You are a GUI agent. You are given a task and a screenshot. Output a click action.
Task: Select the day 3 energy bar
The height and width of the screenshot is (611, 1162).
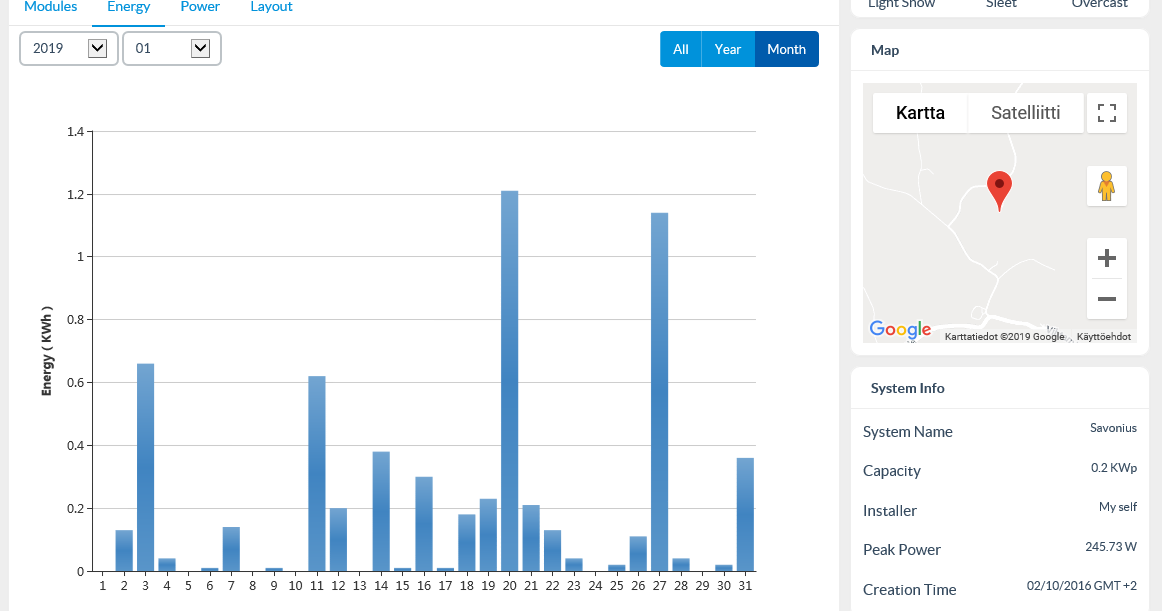tap(145, 467)
